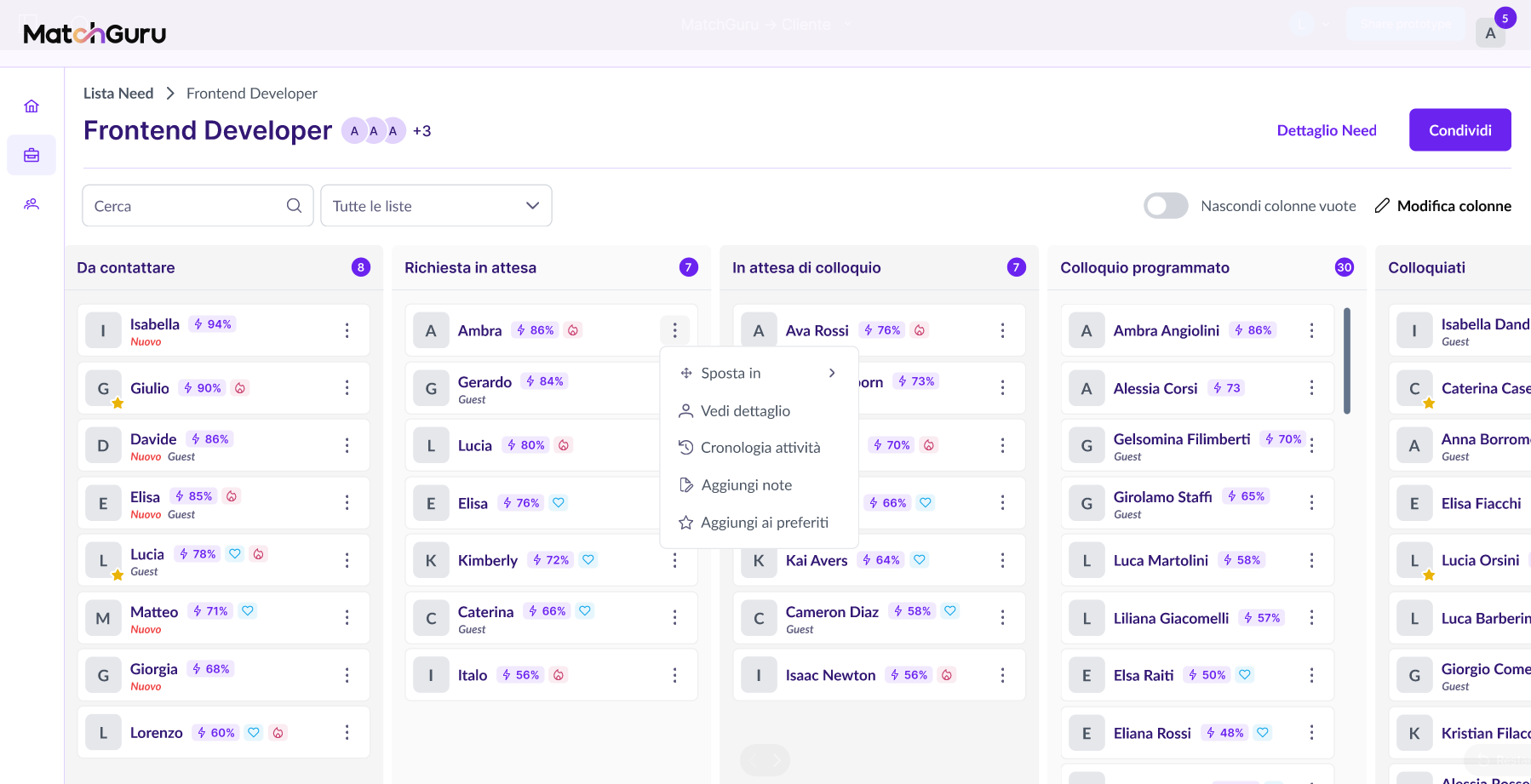Open the briefcase Need section in sidebar
The height and width of the screenshot is (784, 1531).
32,155
